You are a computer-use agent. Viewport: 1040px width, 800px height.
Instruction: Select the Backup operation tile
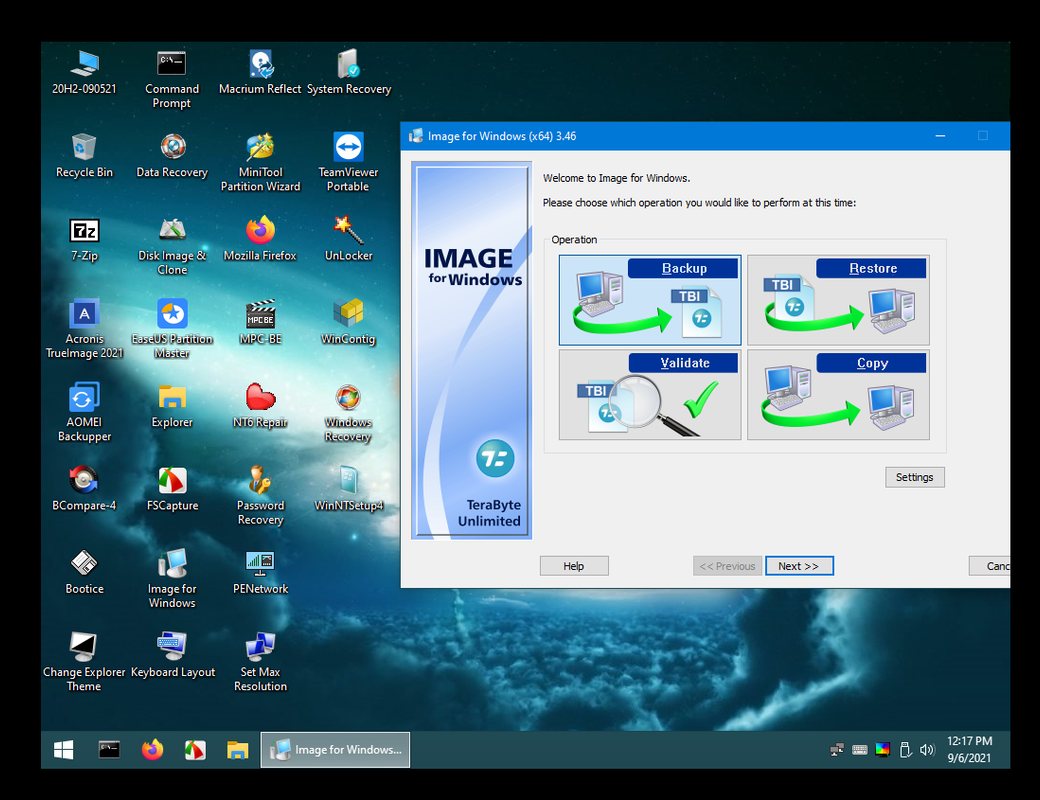click(x=650, y=300)
